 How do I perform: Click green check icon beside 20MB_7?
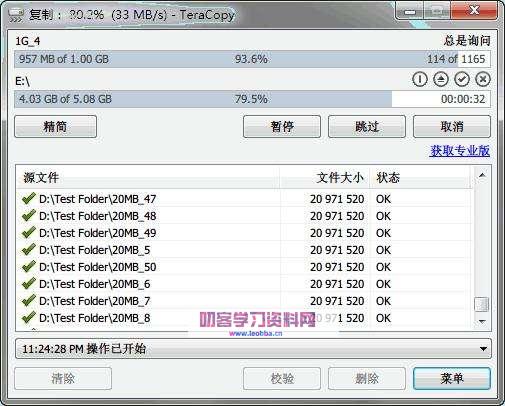pyautogui.click(x=29, y=300)
